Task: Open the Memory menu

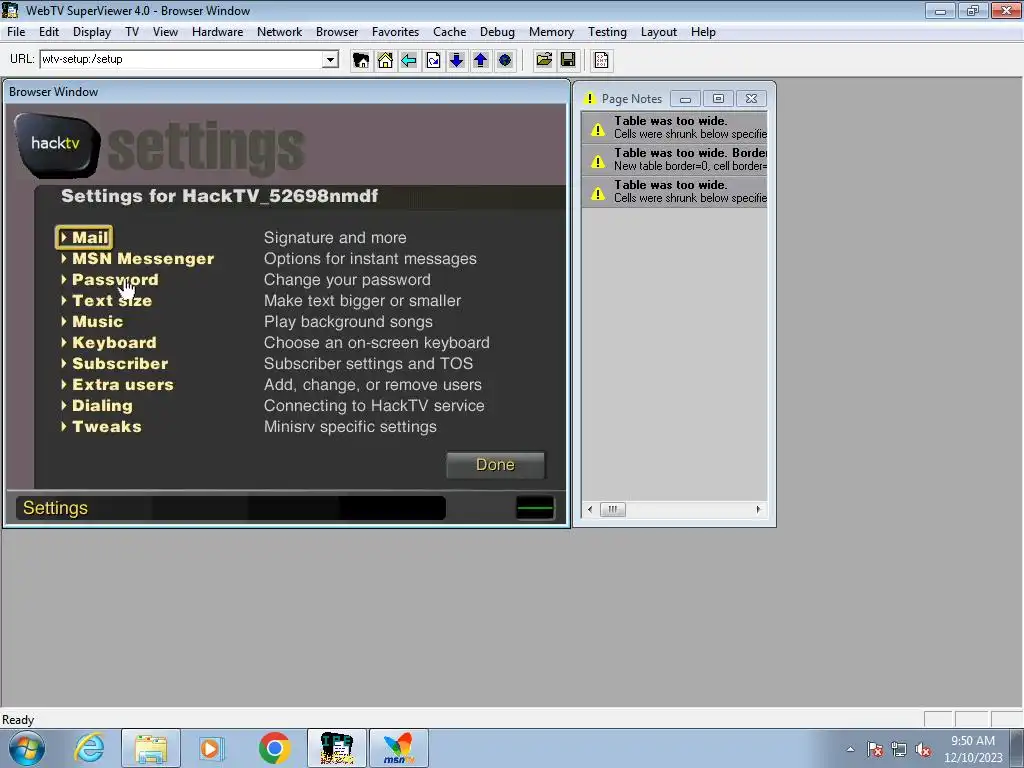Action: [x=551, y=31]
